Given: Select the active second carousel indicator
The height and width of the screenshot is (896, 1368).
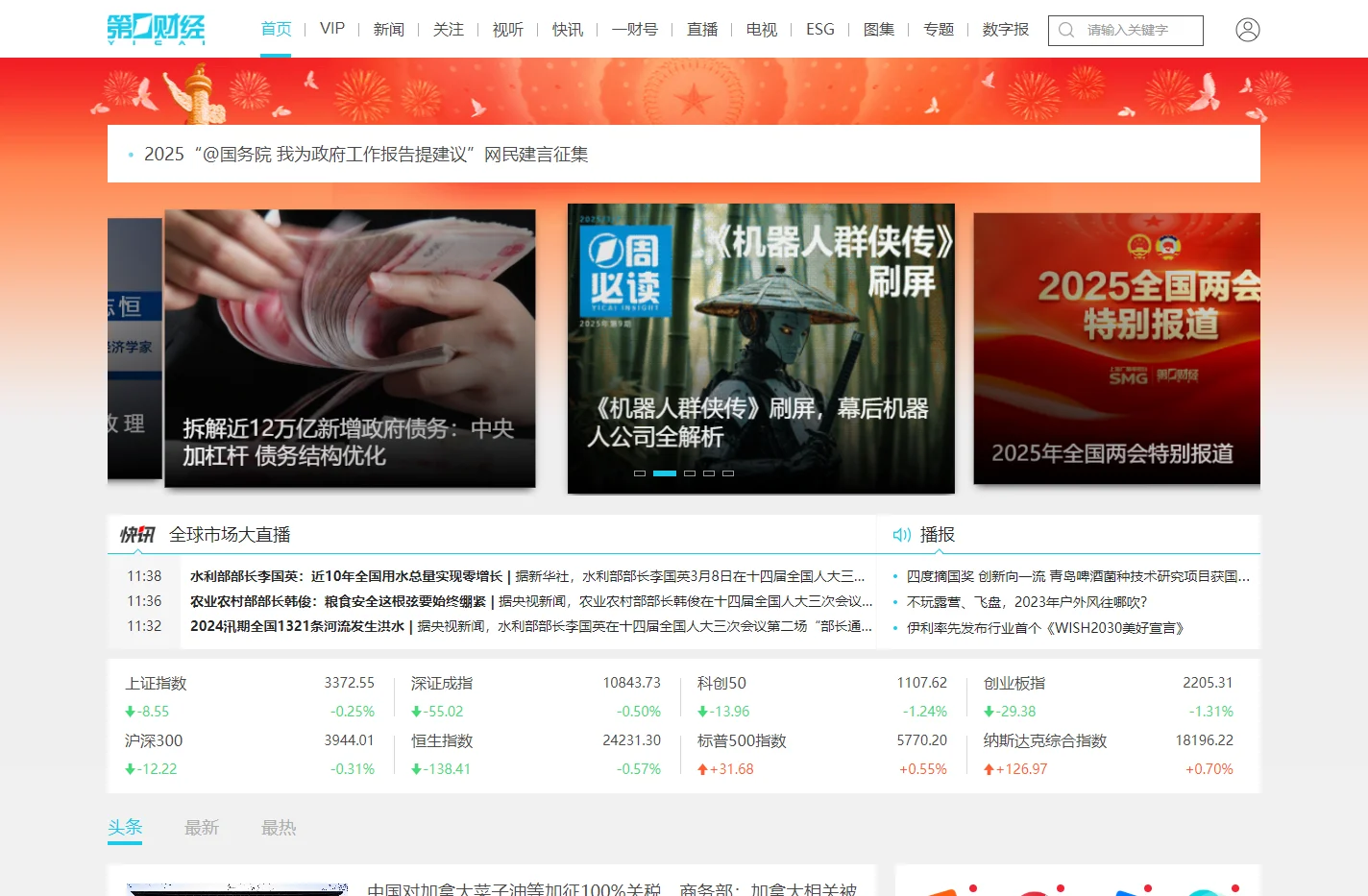Looking at the screenshot, I should (x=665, y=473).
